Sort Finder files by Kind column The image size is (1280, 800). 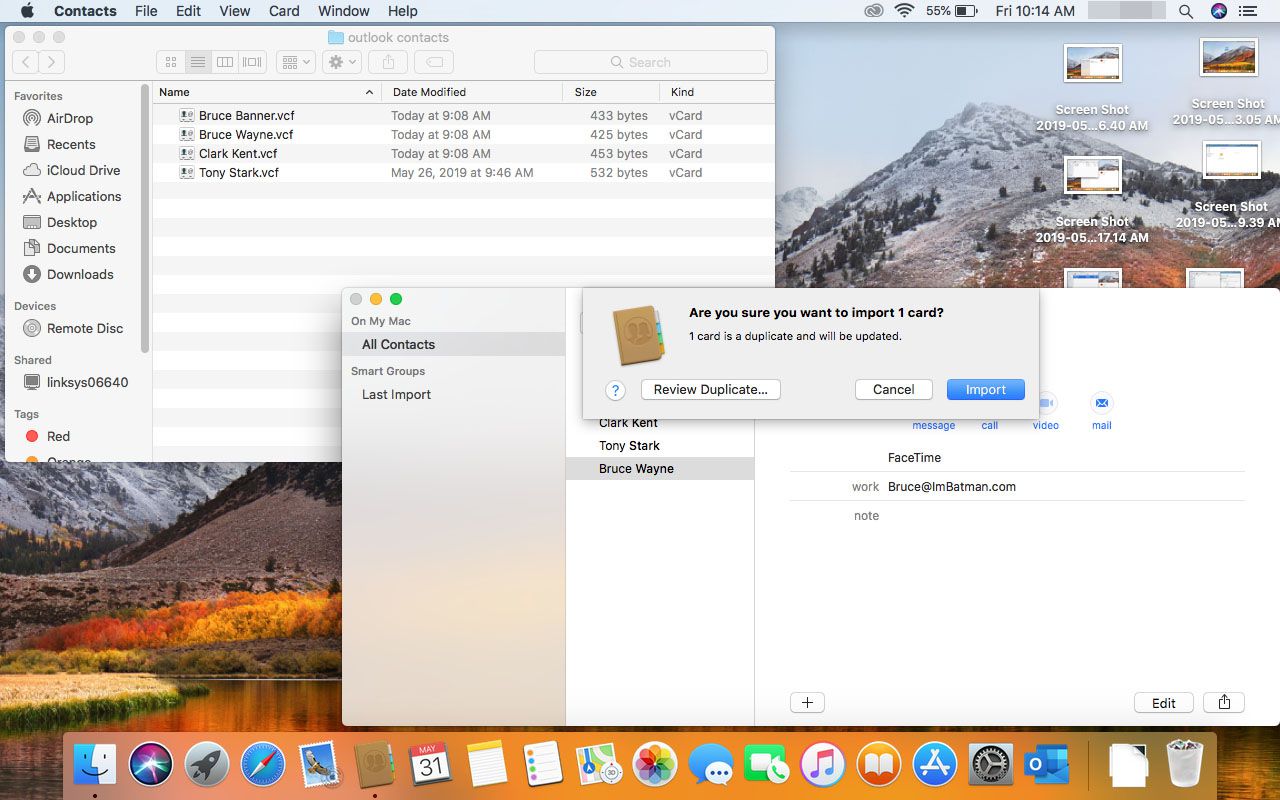[717, 92]
